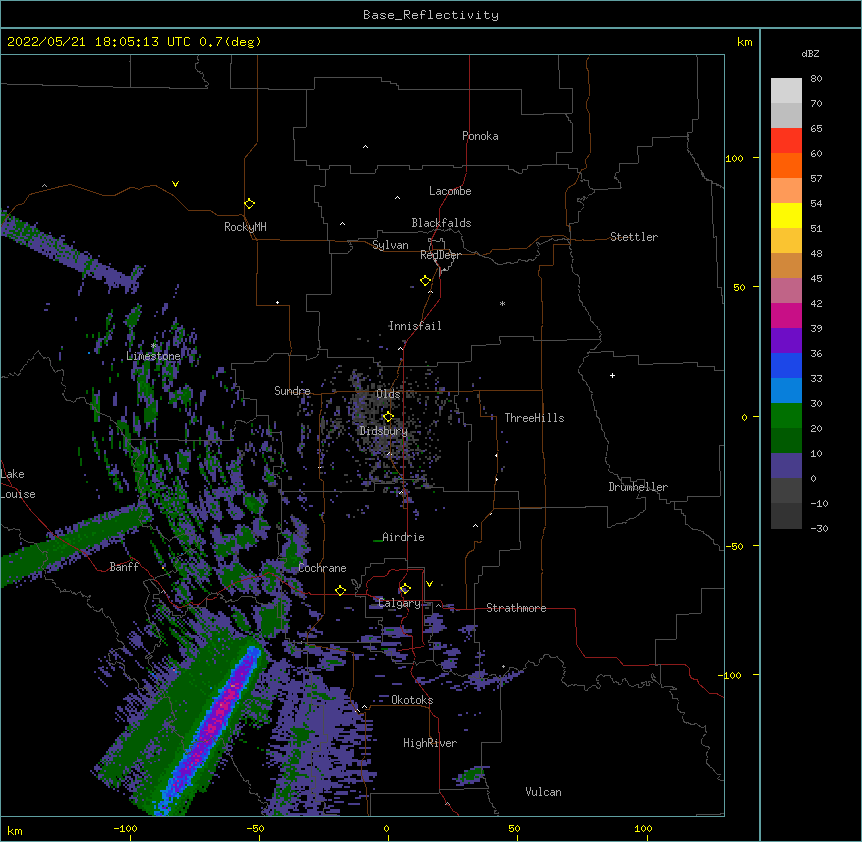Click white asterisk marker east of Innisfail
Screen dimensions: 862x842
click(502, 304)
